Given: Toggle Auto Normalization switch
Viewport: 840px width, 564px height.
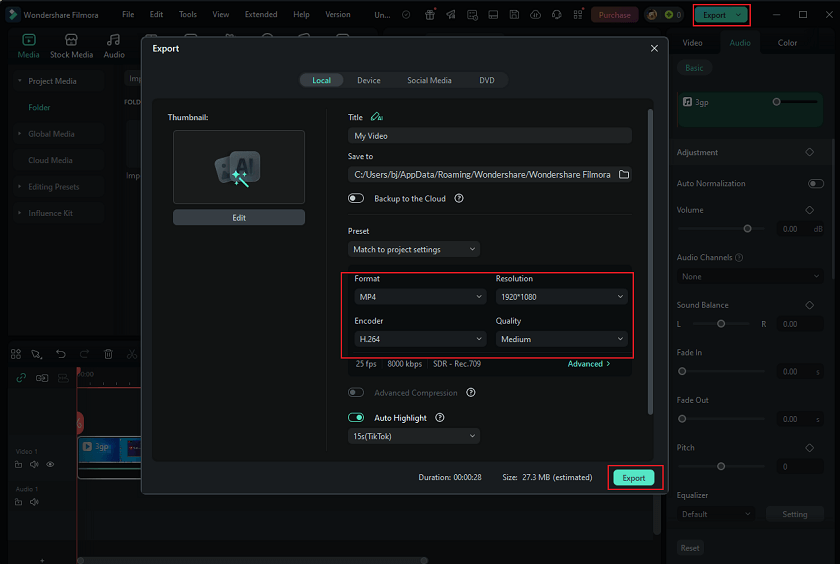Looking at the screenshot, I should point(815,183).
